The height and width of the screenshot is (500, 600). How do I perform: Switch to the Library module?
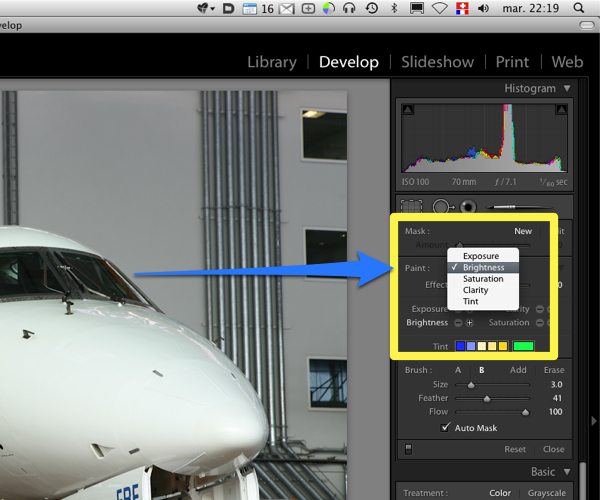(272, 62)
